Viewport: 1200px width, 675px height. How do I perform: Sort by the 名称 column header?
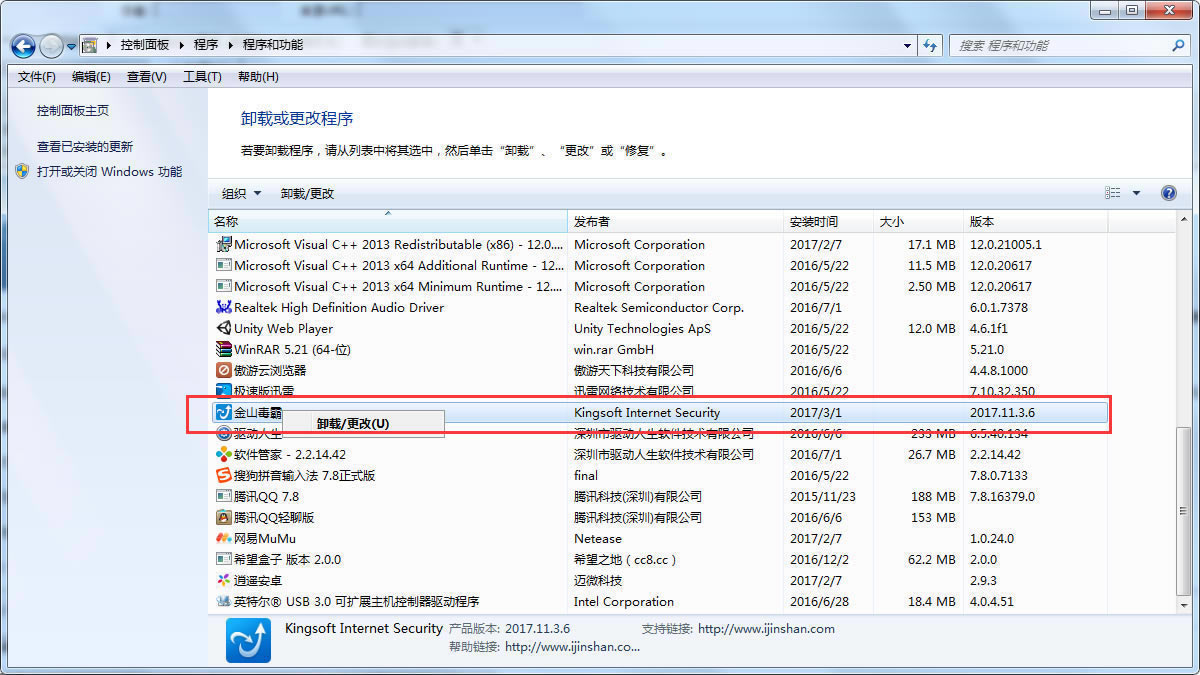388,221
